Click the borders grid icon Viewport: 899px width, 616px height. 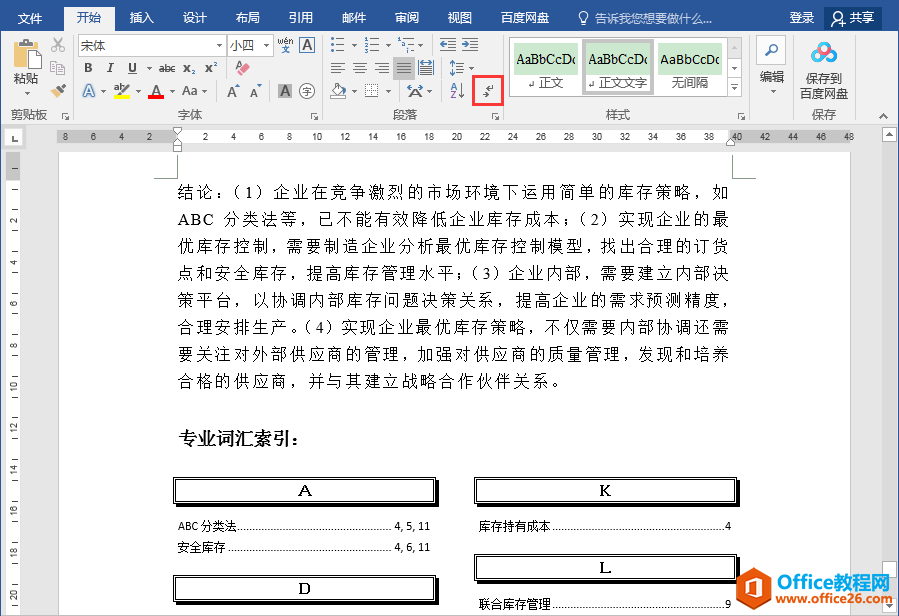(x=372, y=91)
